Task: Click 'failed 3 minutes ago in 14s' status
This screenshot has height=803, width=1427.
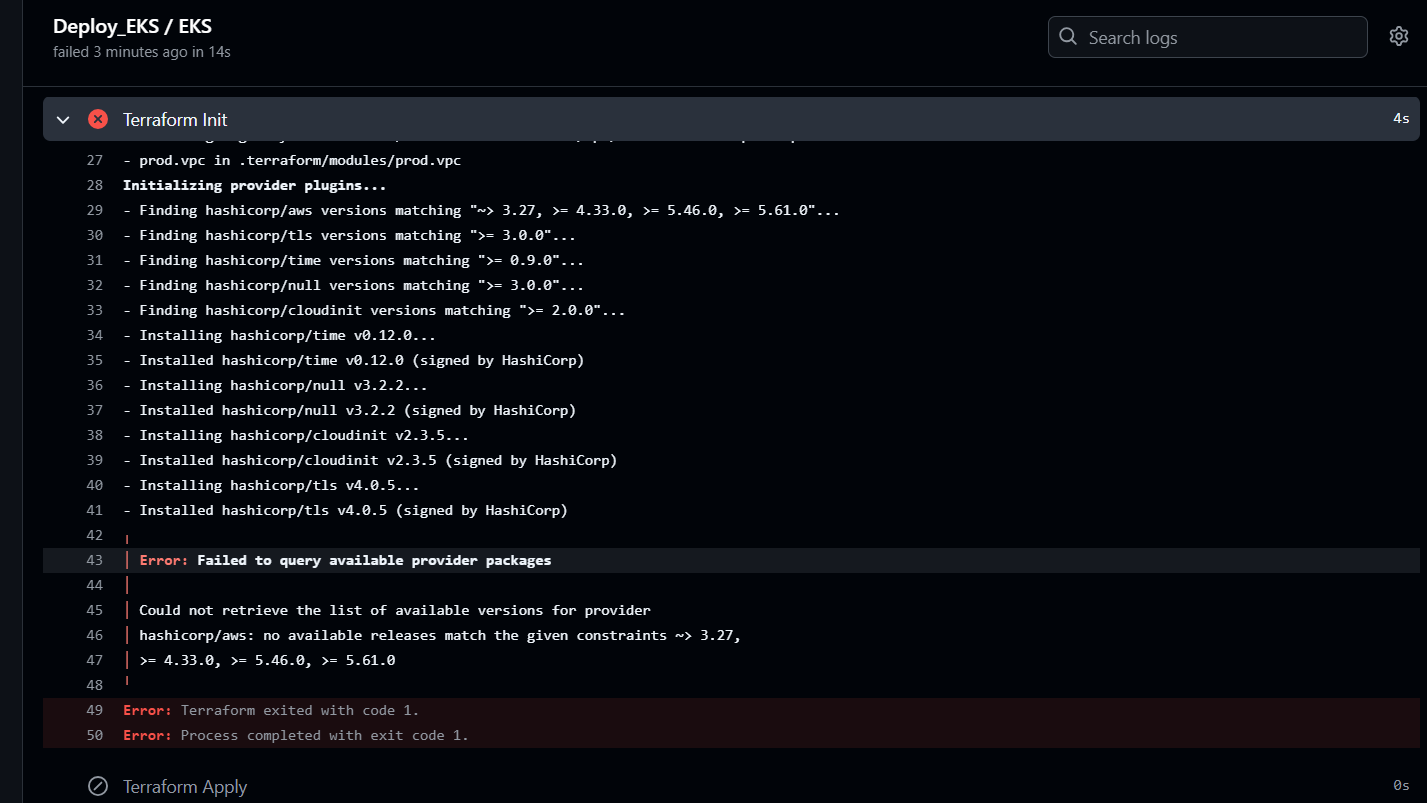Action: 142,51
